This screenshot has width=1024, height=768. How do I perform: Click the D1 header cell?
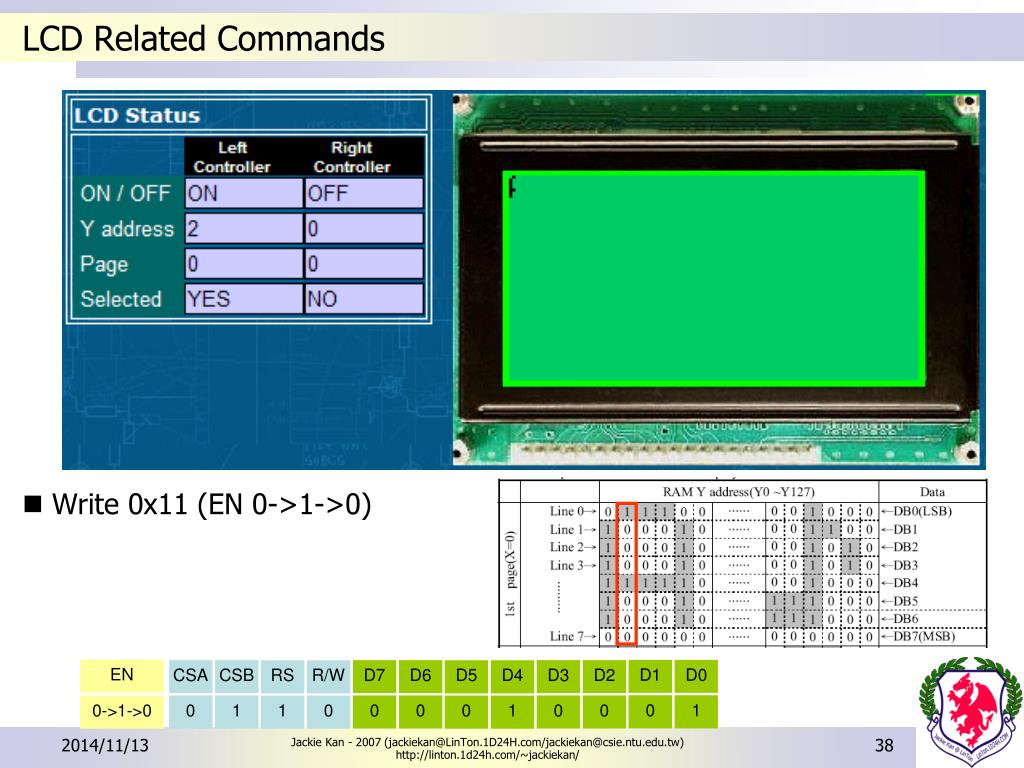[x=650, y=675]
